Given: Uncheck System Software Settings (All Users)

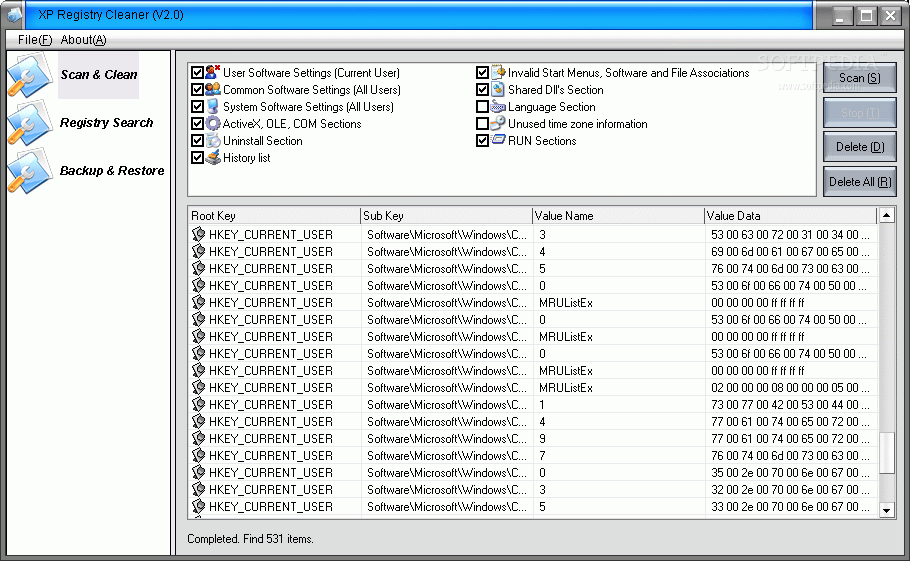Looking at the screenshot, I should pyautogui.click(x=197, y=107).
